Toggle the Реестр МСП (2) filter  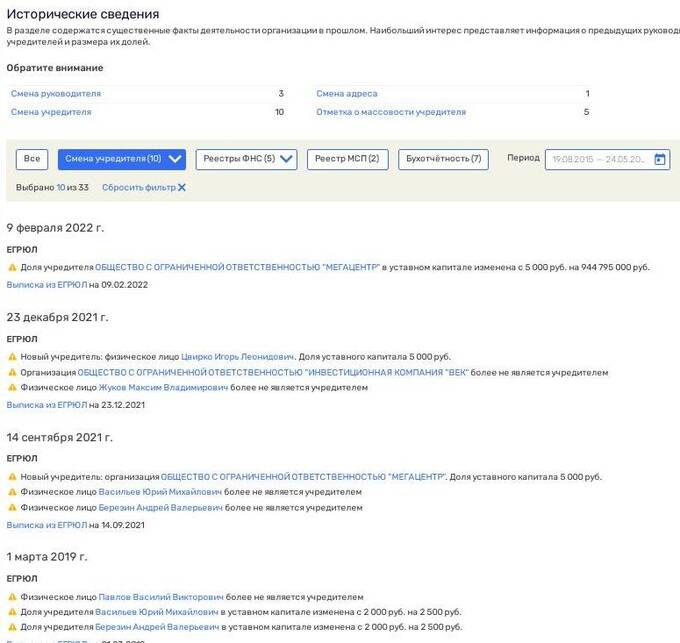pos(346,159)
